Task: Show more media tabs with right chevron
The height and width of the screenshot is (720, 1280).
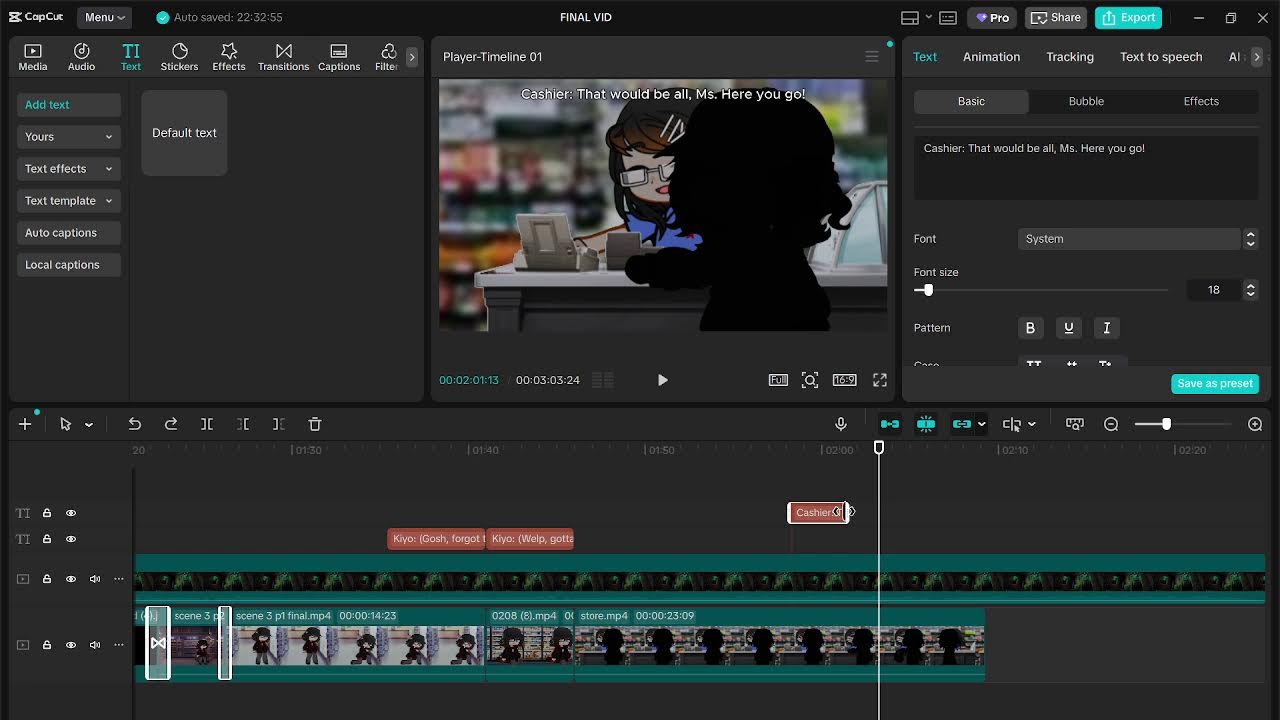Action: tap(411, 57)
